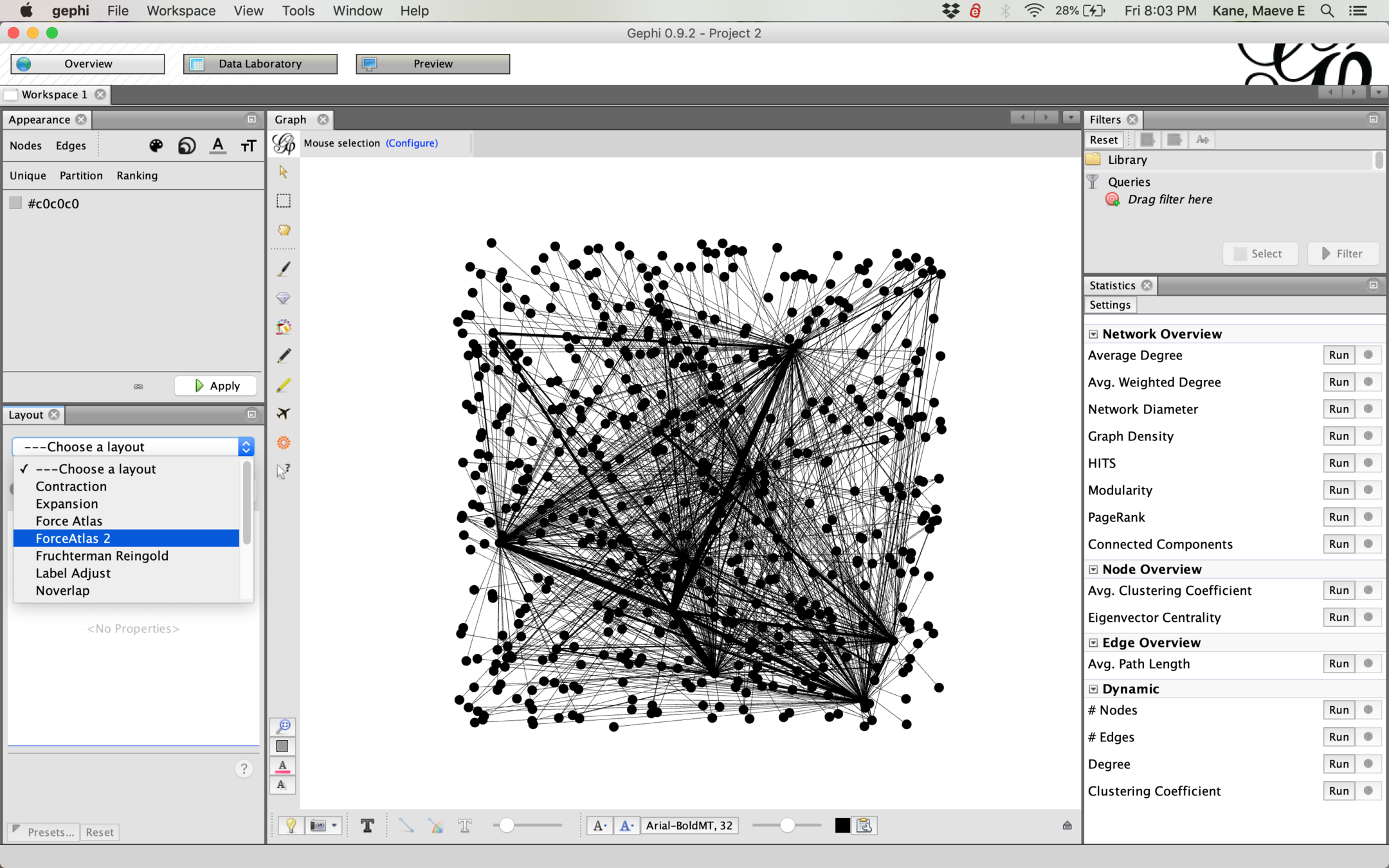
Task: Switch to the Data Laboratory tab
Action: pyautogui.click(x=260, y=64)
